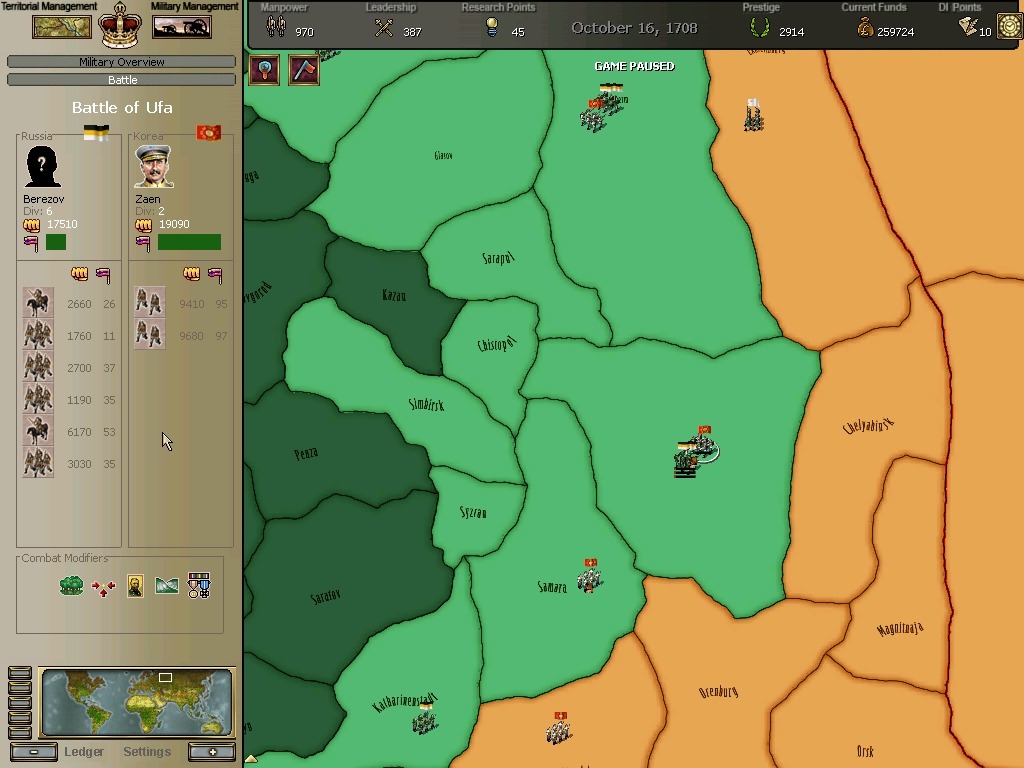Click the Manpower soldiers icon
The width and height of the screenshot is (1024, 768).
click(x=276, y=27)
